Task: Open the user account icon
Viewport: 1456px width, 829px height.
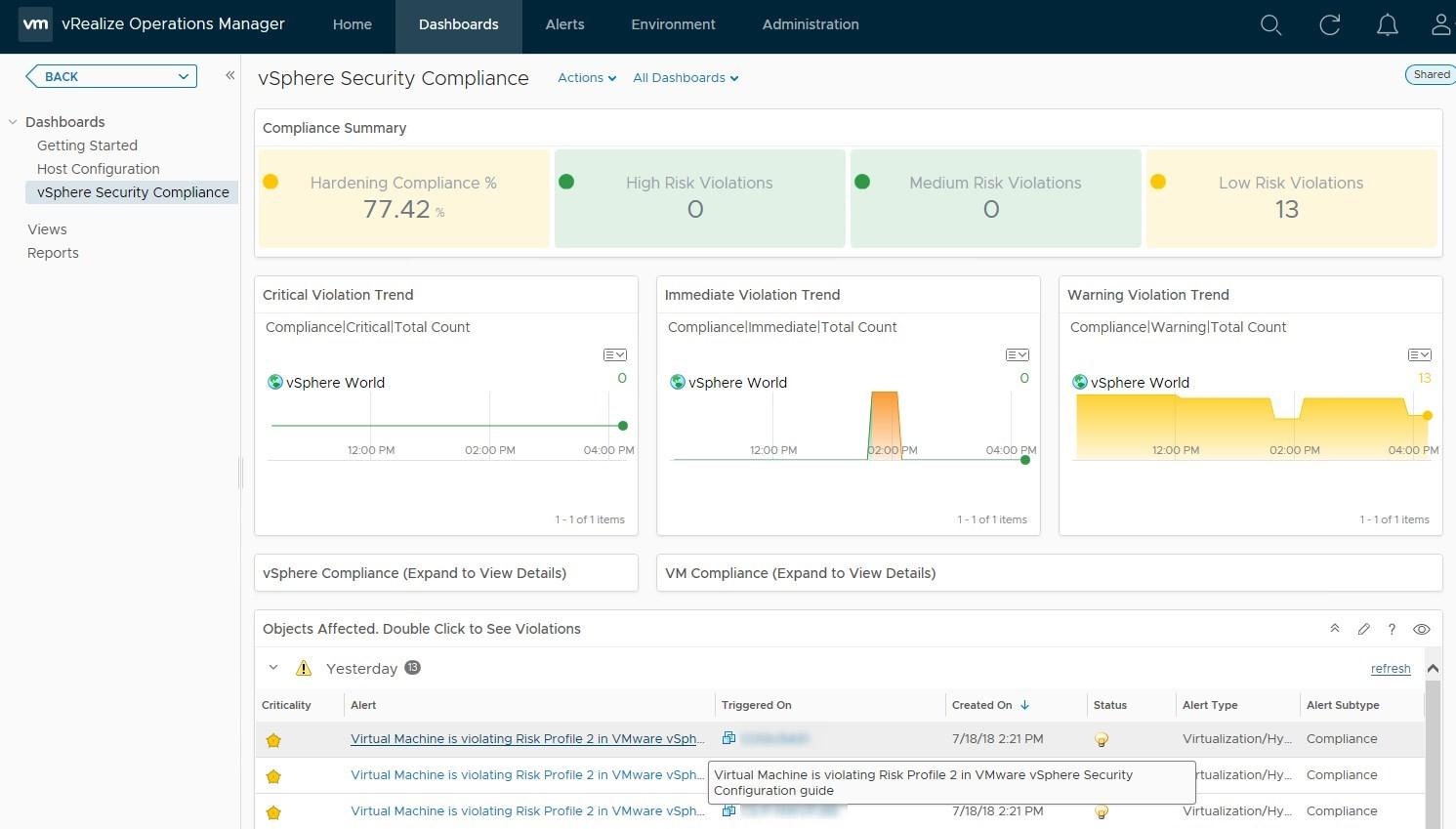Action: 1442,24
